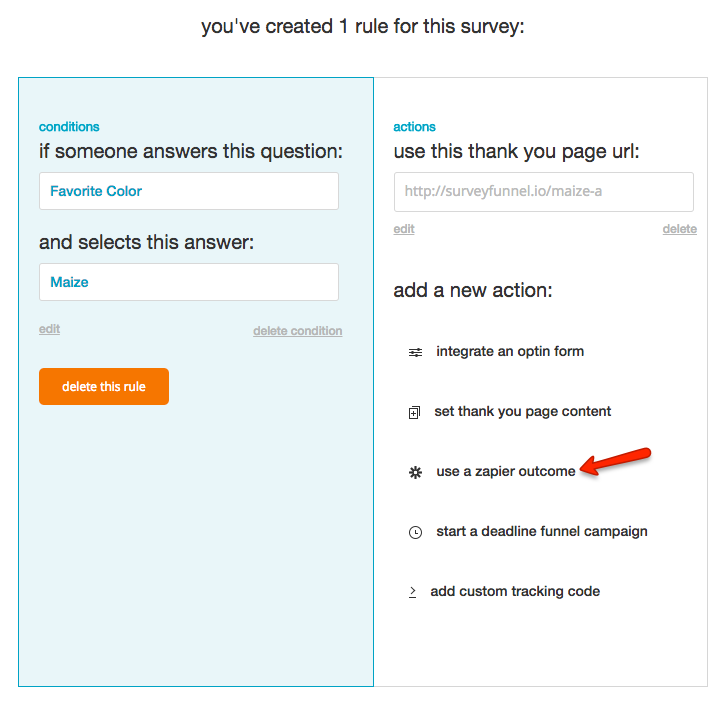Open the Maize answer field
The image size is (722, 701).
[189, 282]
